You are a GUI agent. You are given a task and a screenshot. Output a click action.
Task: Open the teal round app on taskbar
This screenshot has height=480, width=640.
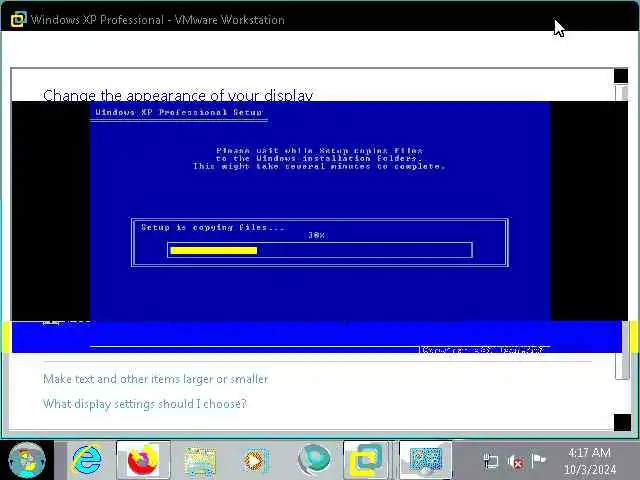(x=313, y=460)
